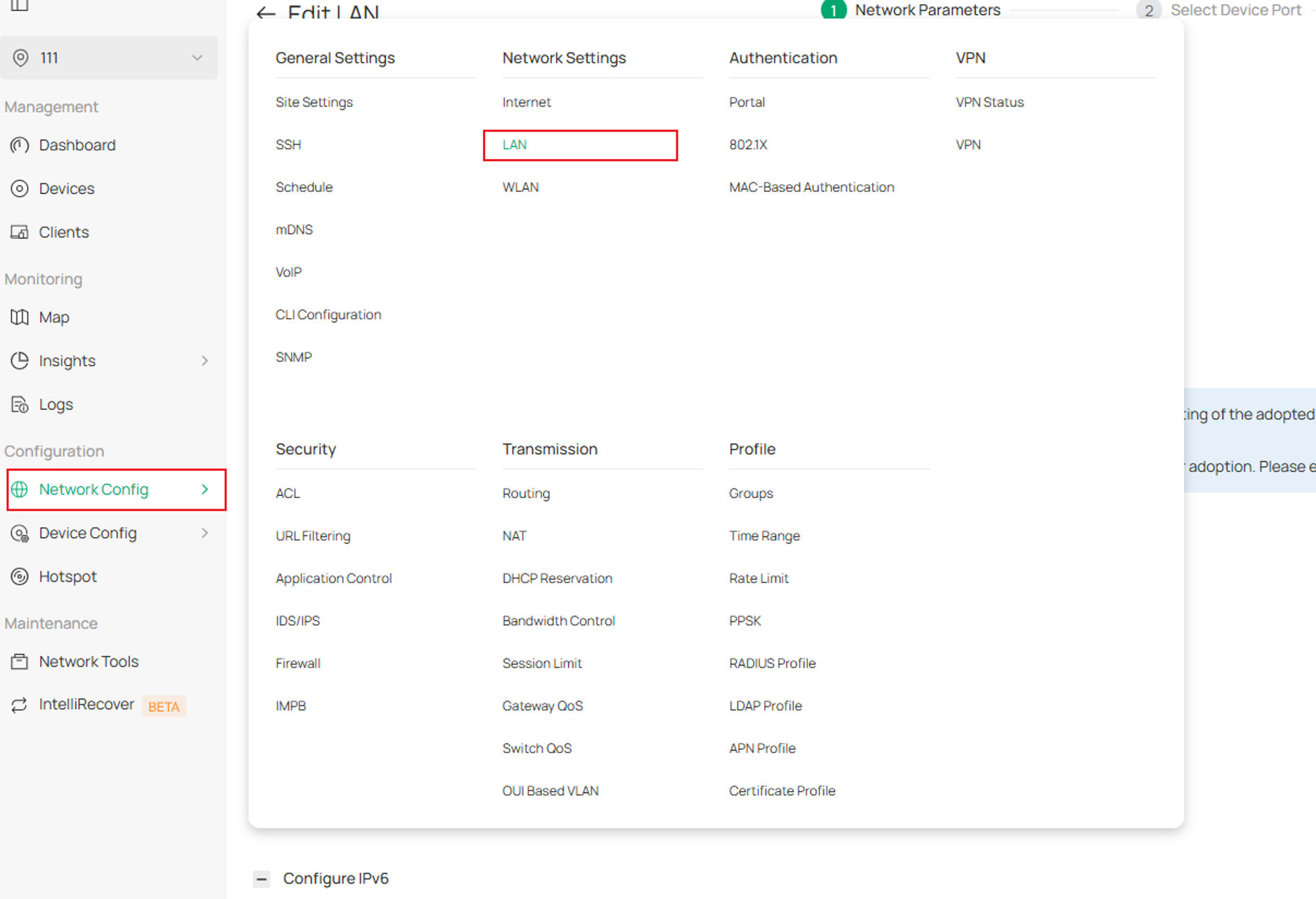
Task: Click the Dashboard gauge icon
Action: (x=20, y=145)
